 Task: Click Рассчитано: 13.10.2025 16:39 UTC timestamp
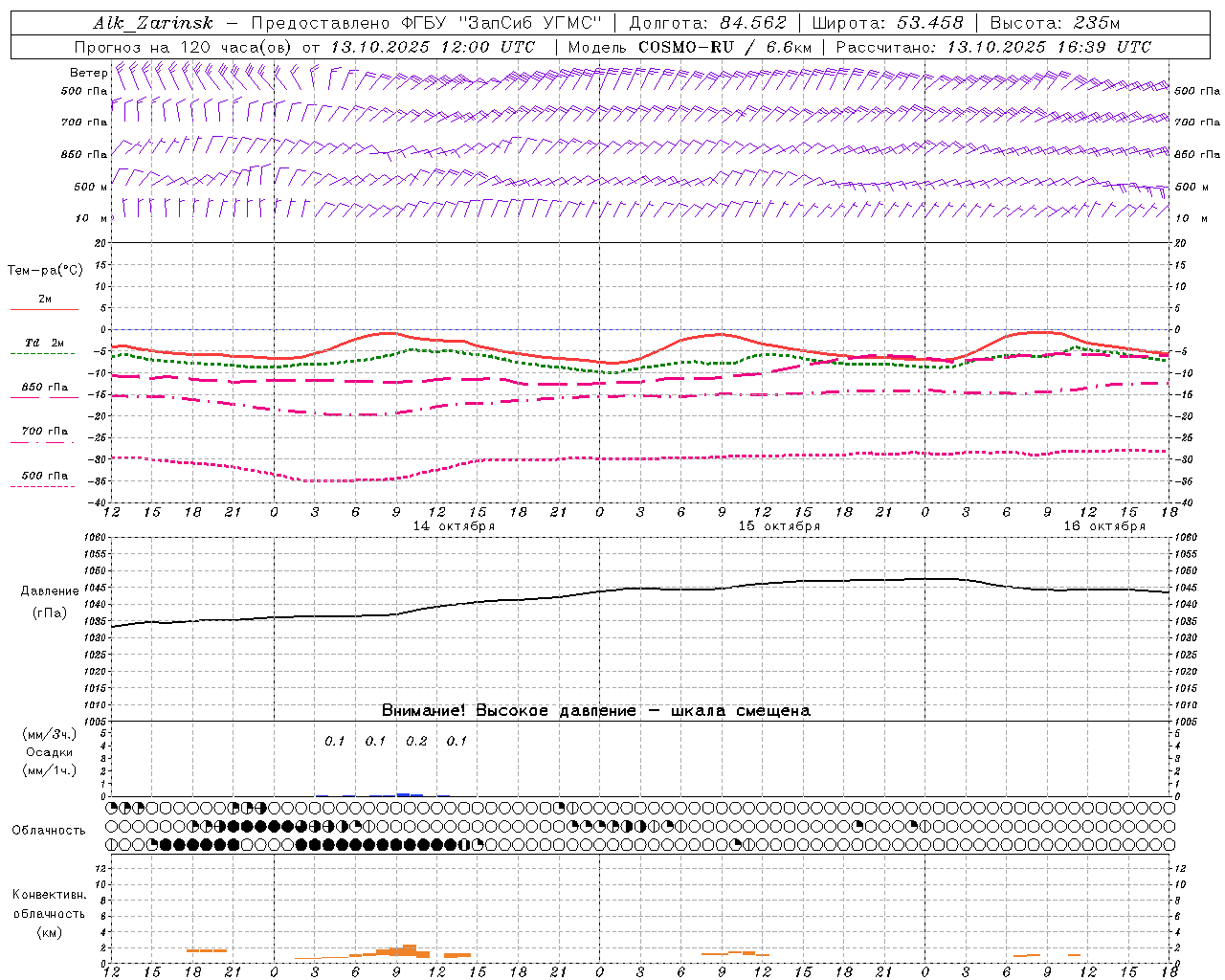tap(993, 47)
